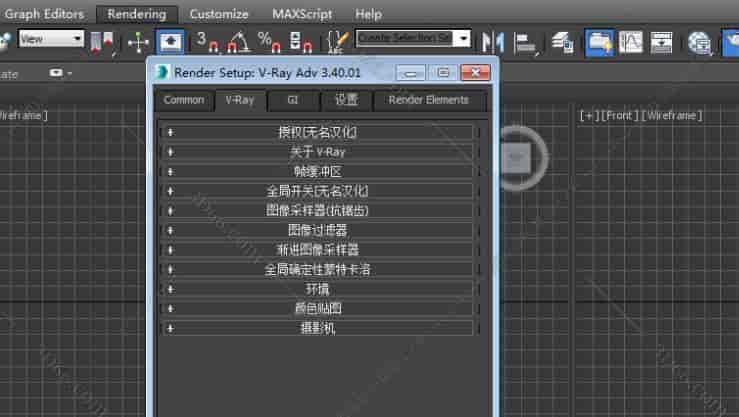Expand the 全局开关 rollout
Screen dimensions: 739x417
(316, 190)
